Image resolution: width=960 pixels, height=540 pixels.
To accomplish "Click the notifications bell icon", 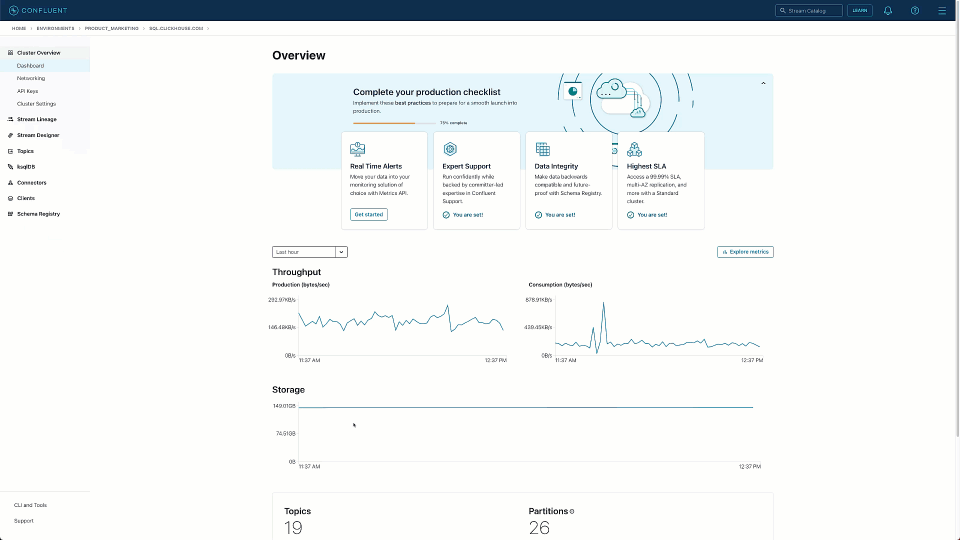I will click(887, 10).
